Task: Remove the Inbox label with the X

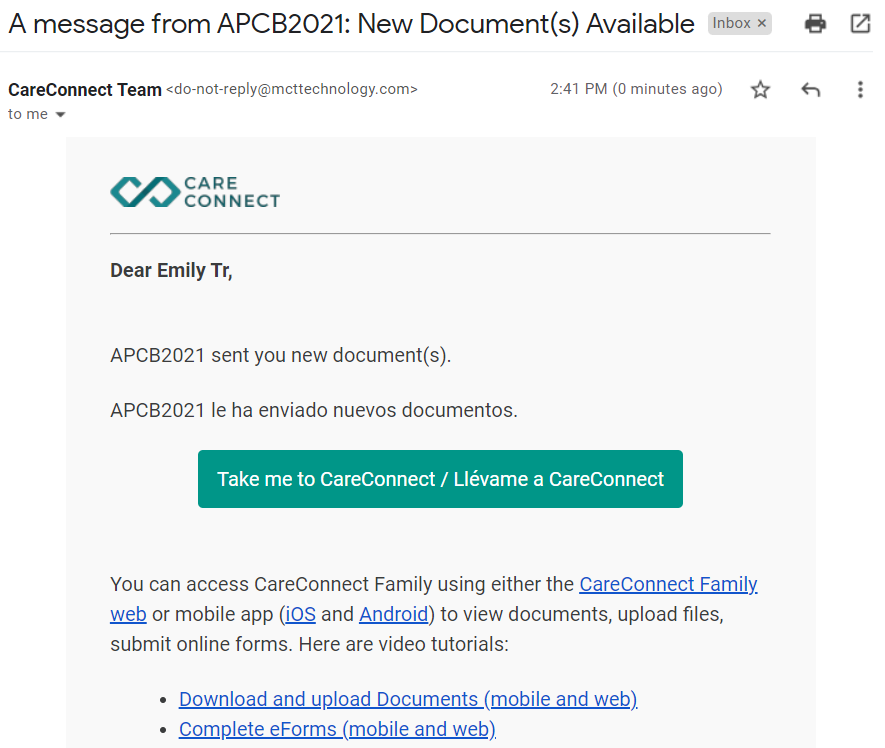Action: click(x=762, y=23)
